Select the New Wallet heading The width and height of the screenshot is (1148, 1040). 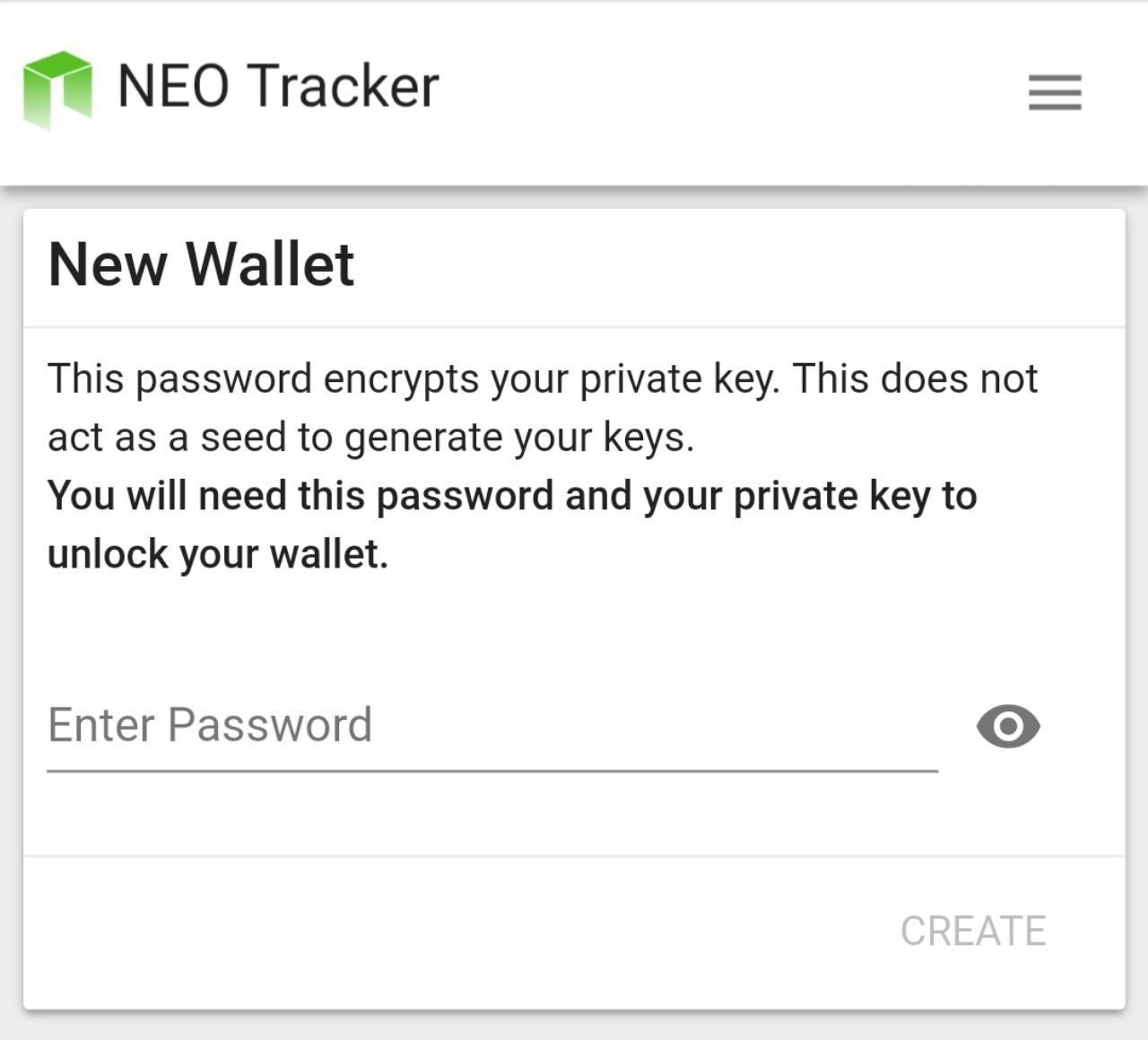pyautogui.click(x=202, y=264)
